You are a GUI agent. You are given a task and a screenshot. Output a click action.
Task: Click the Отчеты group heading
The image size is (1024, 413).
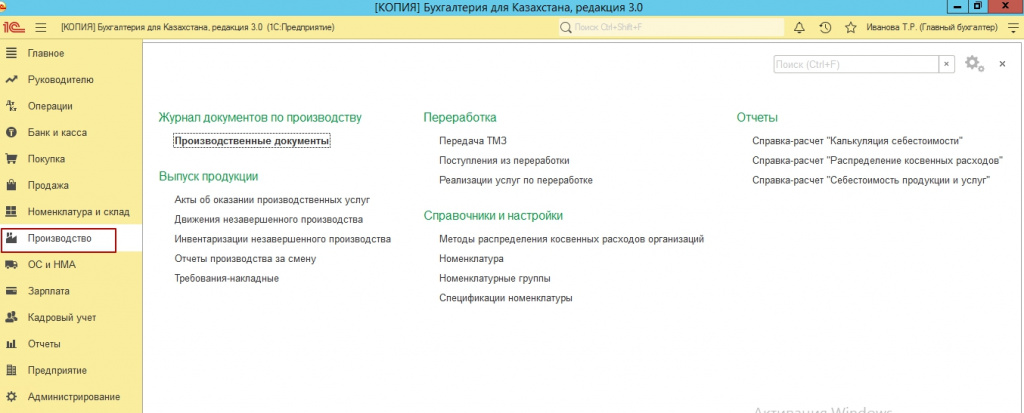(757, 118)
